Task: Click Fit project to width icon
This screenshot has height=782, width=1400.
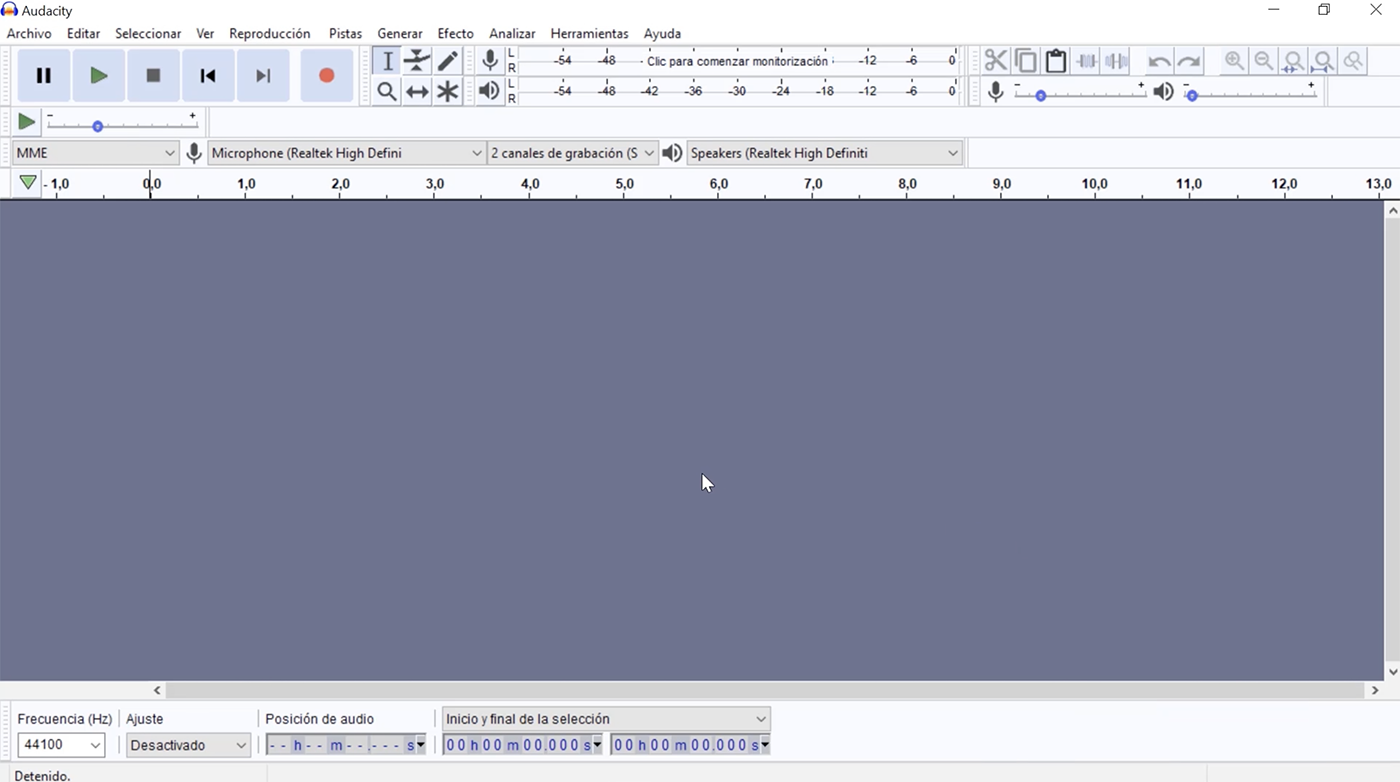Action: pyautogui.click(x=1324, y=61)
